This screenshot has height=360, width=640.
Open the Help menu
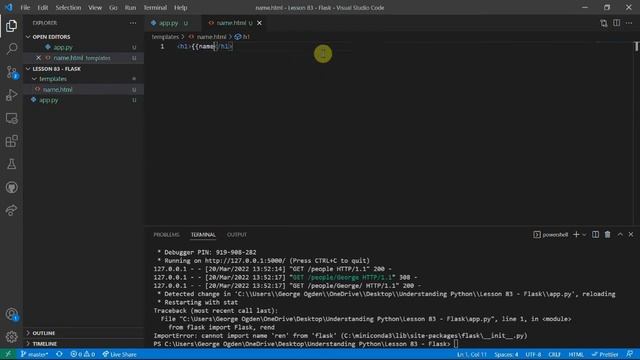180,7
